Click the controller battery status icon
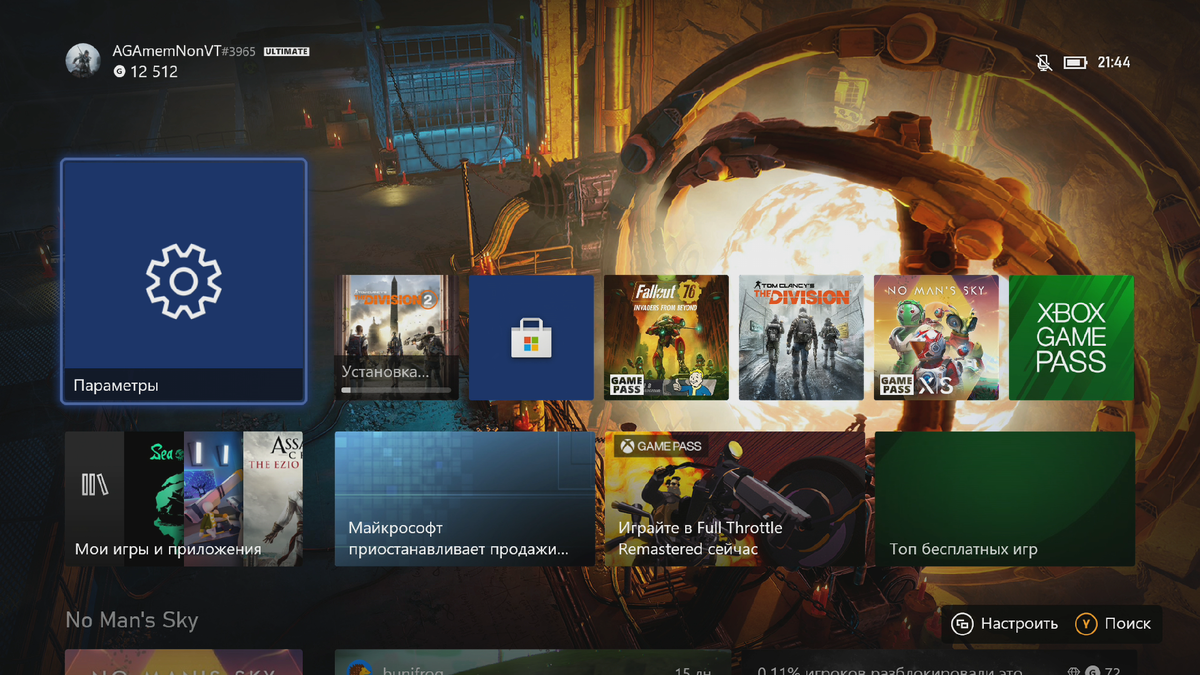 pyautogui.click(x=1075, y=63)
